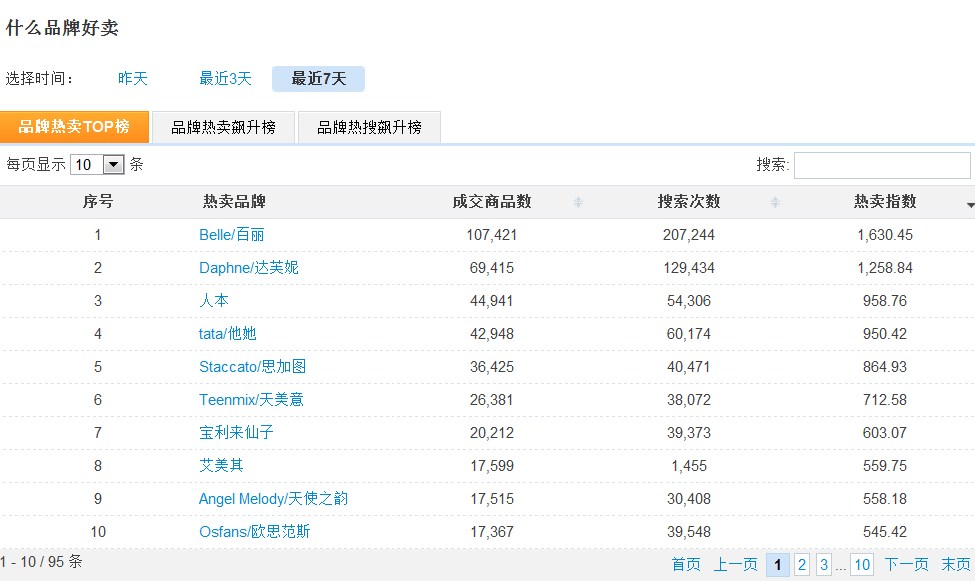Viewport: 975px width, 581px height.
Task: Open 品牌热搜飙升榜 tab
Action: (369, 127)
